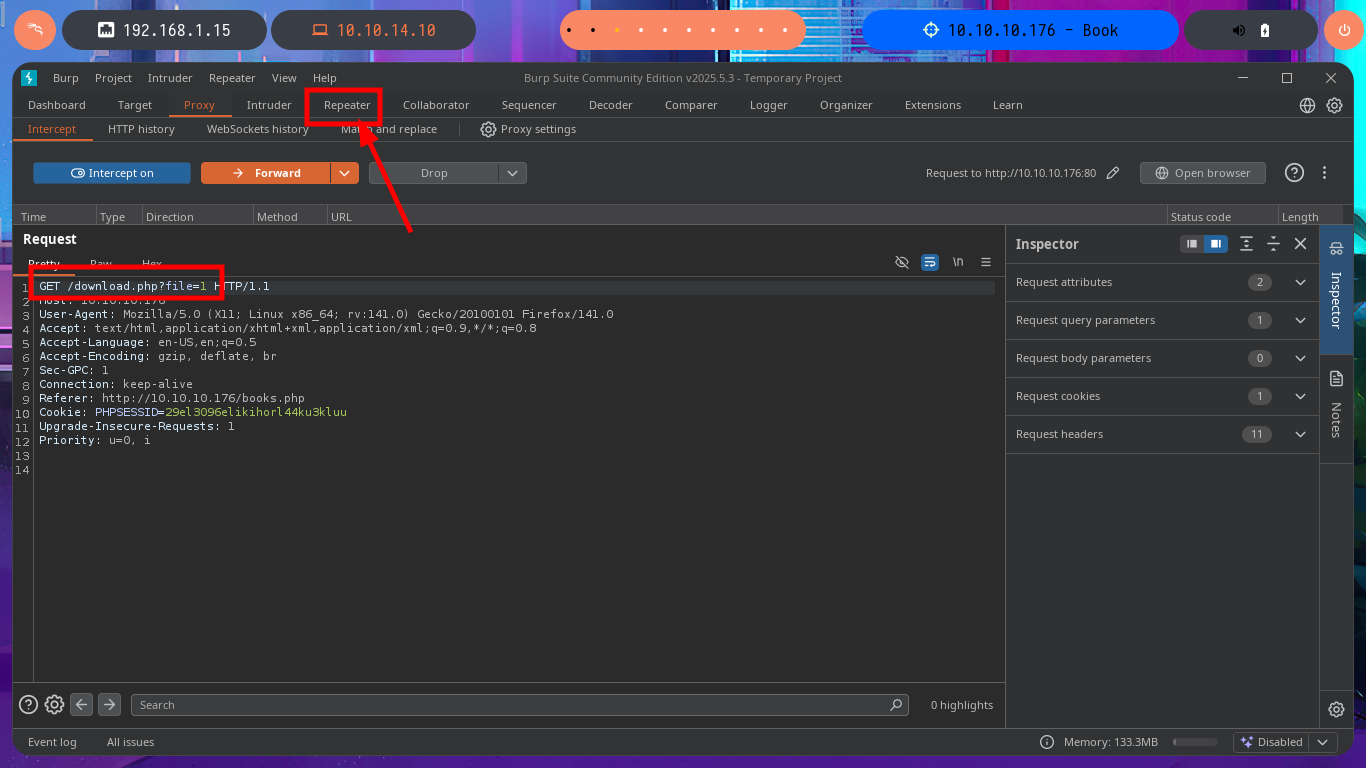This screenshot has width=1366, height=768.
Task: Select the Raw request view tab
Action: pyautogui.click(x=101, y=264)
